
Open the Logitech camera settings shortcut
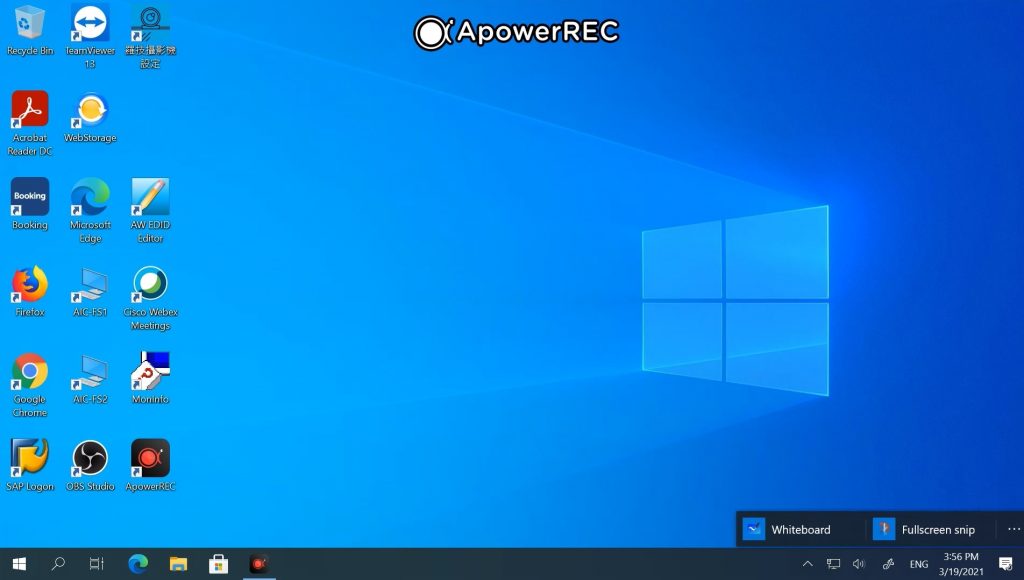pyautogui.click(x=150, y=36)
